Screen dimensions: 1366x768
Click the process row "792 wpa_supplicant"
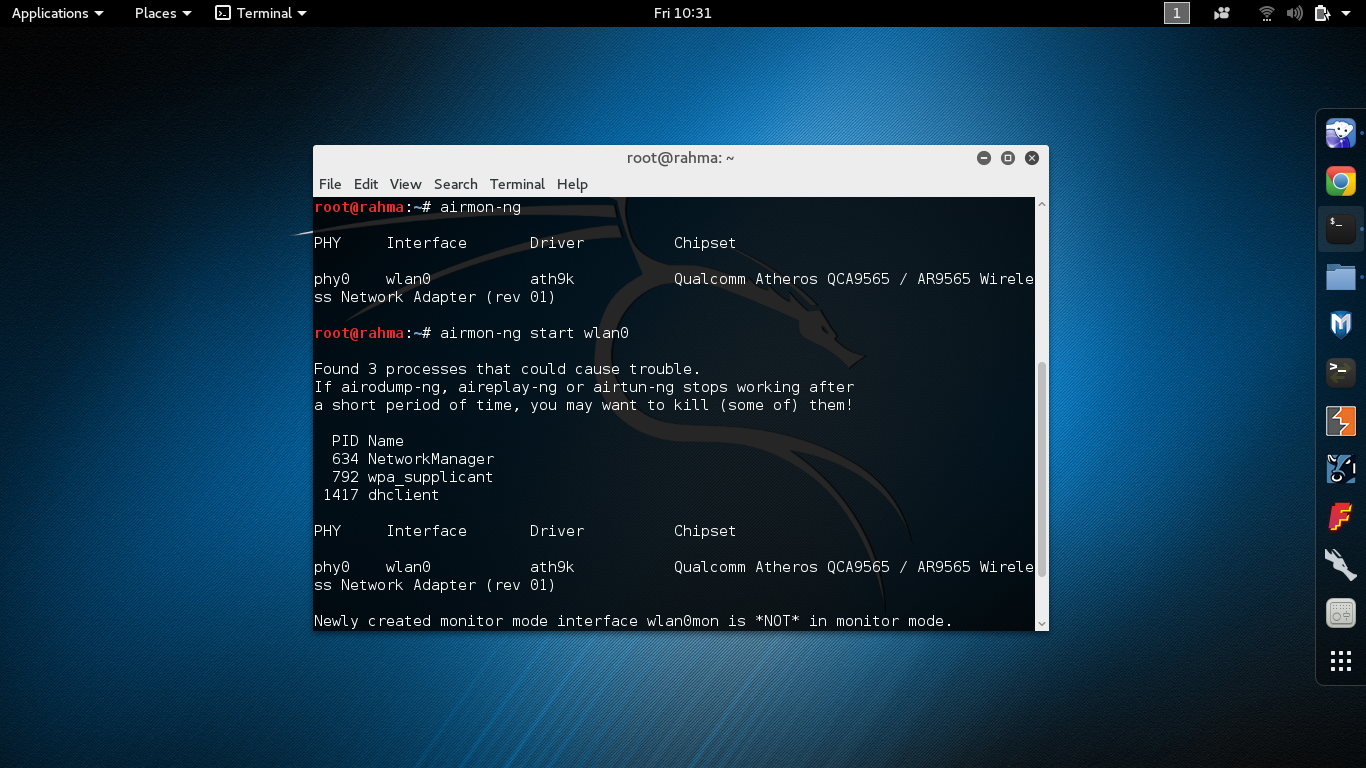click(413, 477)
